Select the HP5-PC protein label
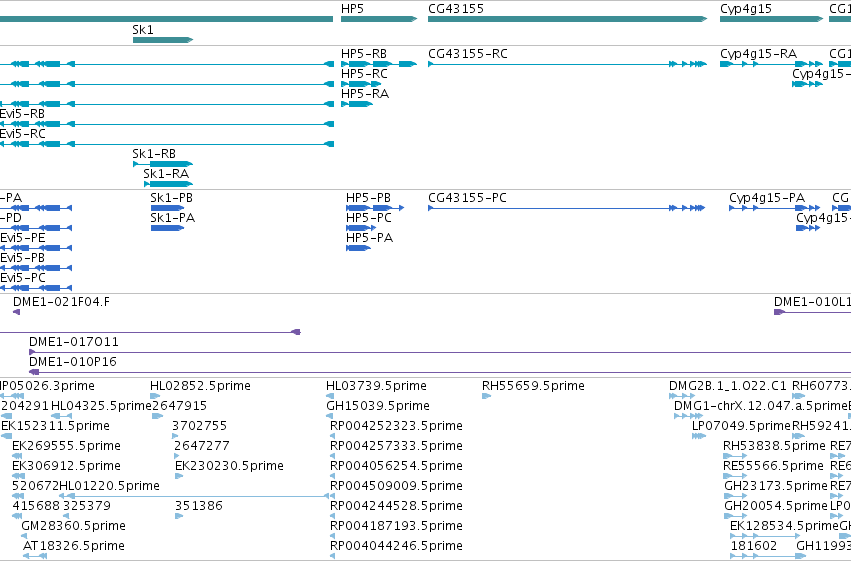 pos(369,218)
